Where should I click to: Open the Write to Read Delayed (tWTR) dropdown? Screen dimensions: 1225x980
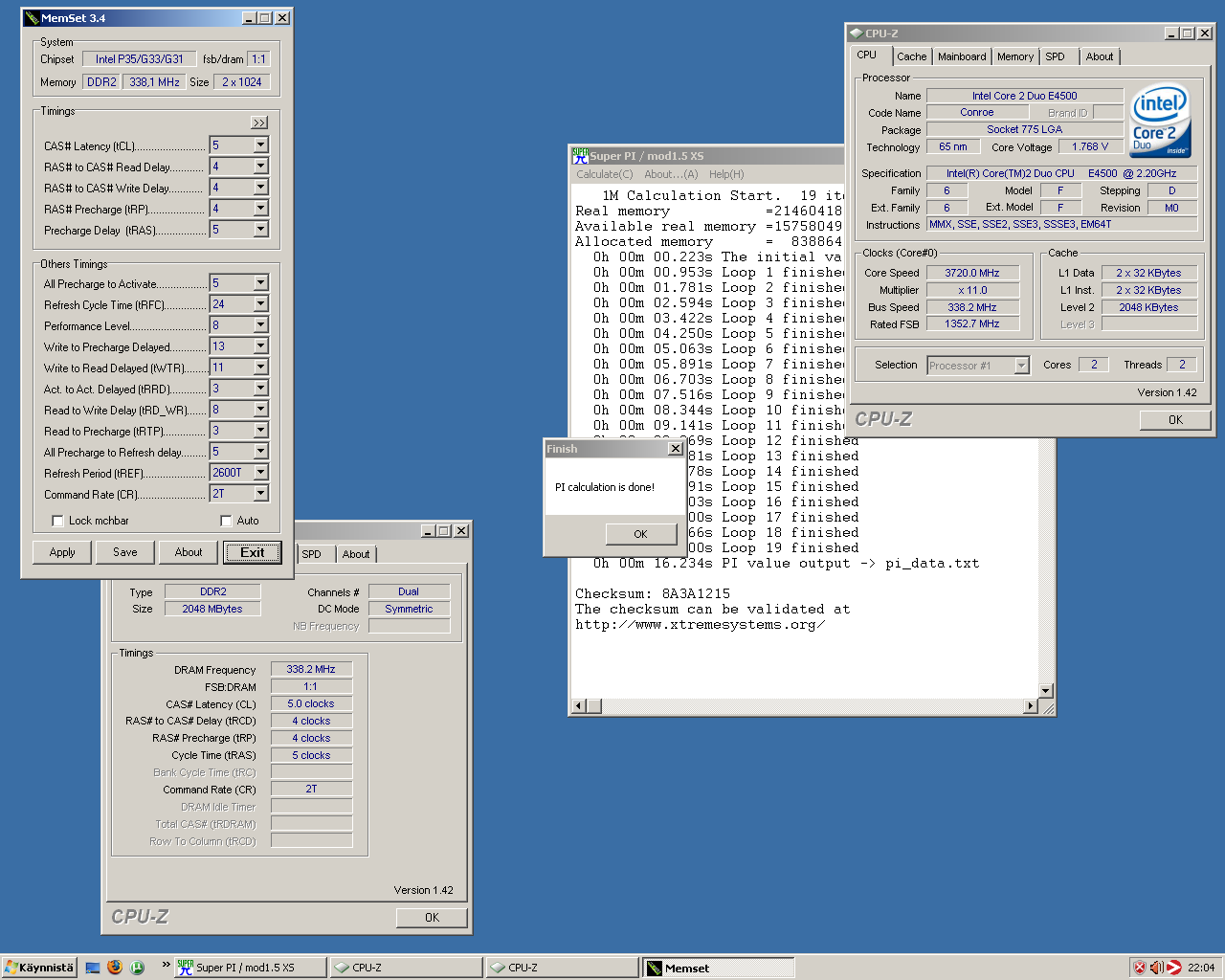[x=260, y=367]
